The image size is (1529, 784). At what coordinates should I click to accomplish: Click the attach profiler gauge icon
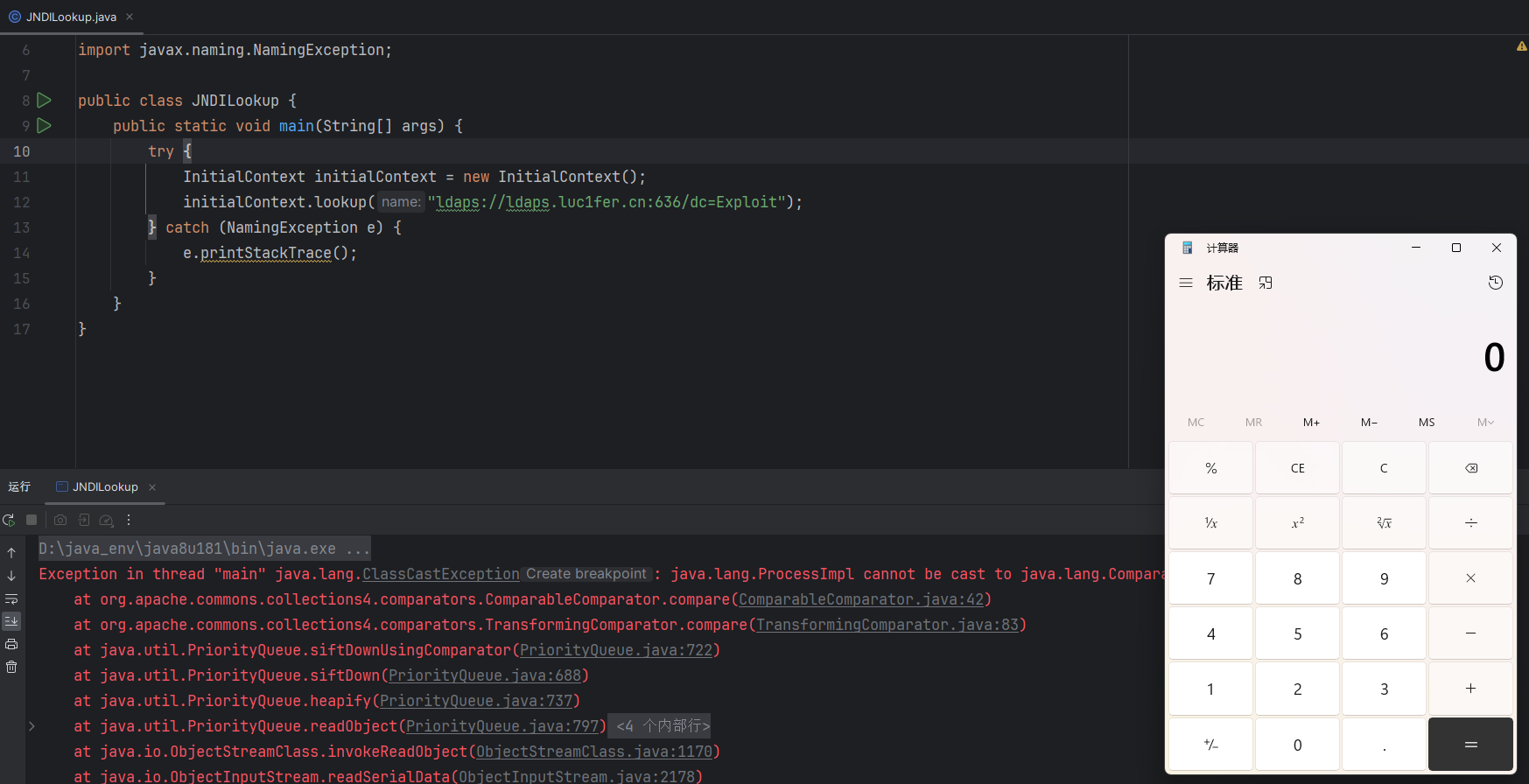coord(106,520)
